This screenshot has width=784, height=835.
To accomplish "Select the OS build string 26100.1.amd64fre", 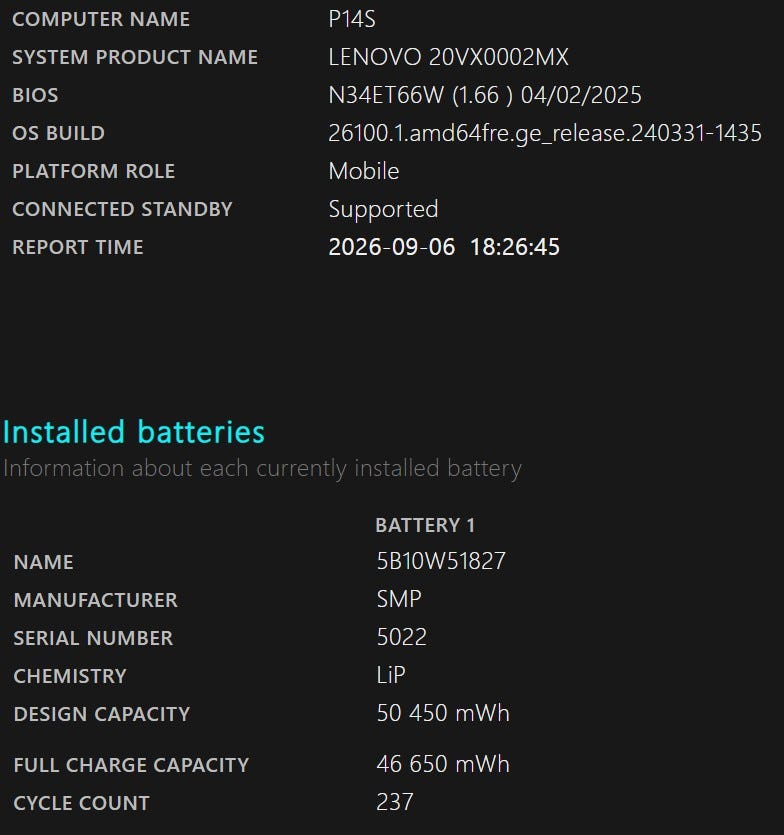I will (545, 133).
